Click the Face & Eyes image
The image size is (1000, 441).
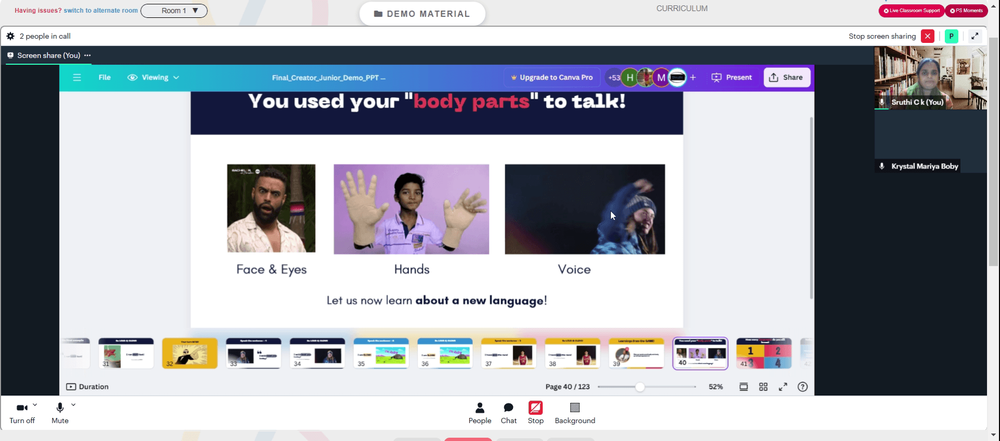click(x=271, y=208)
